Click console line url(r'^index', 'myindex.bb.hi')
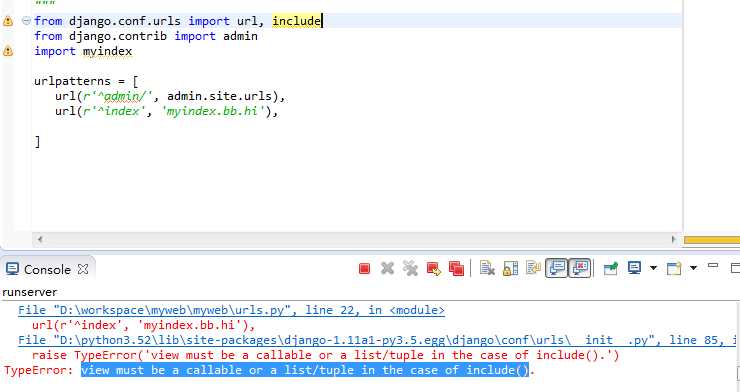 point(143,325)
